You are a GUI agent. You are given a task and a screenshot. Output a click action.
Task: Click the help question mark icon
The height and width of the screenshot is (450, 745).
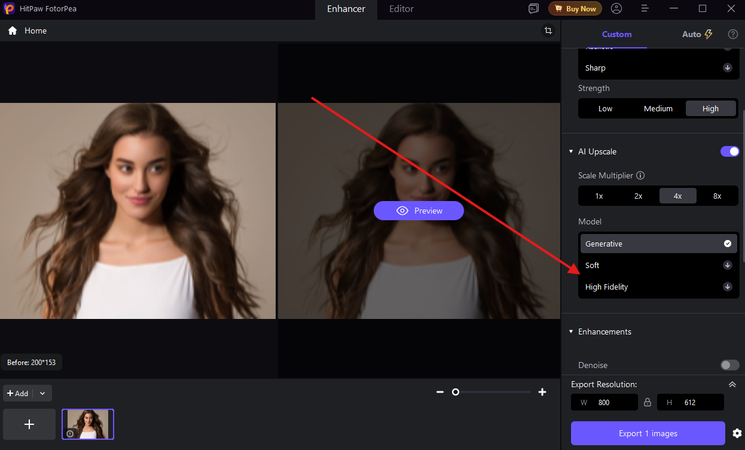point(733,34)
